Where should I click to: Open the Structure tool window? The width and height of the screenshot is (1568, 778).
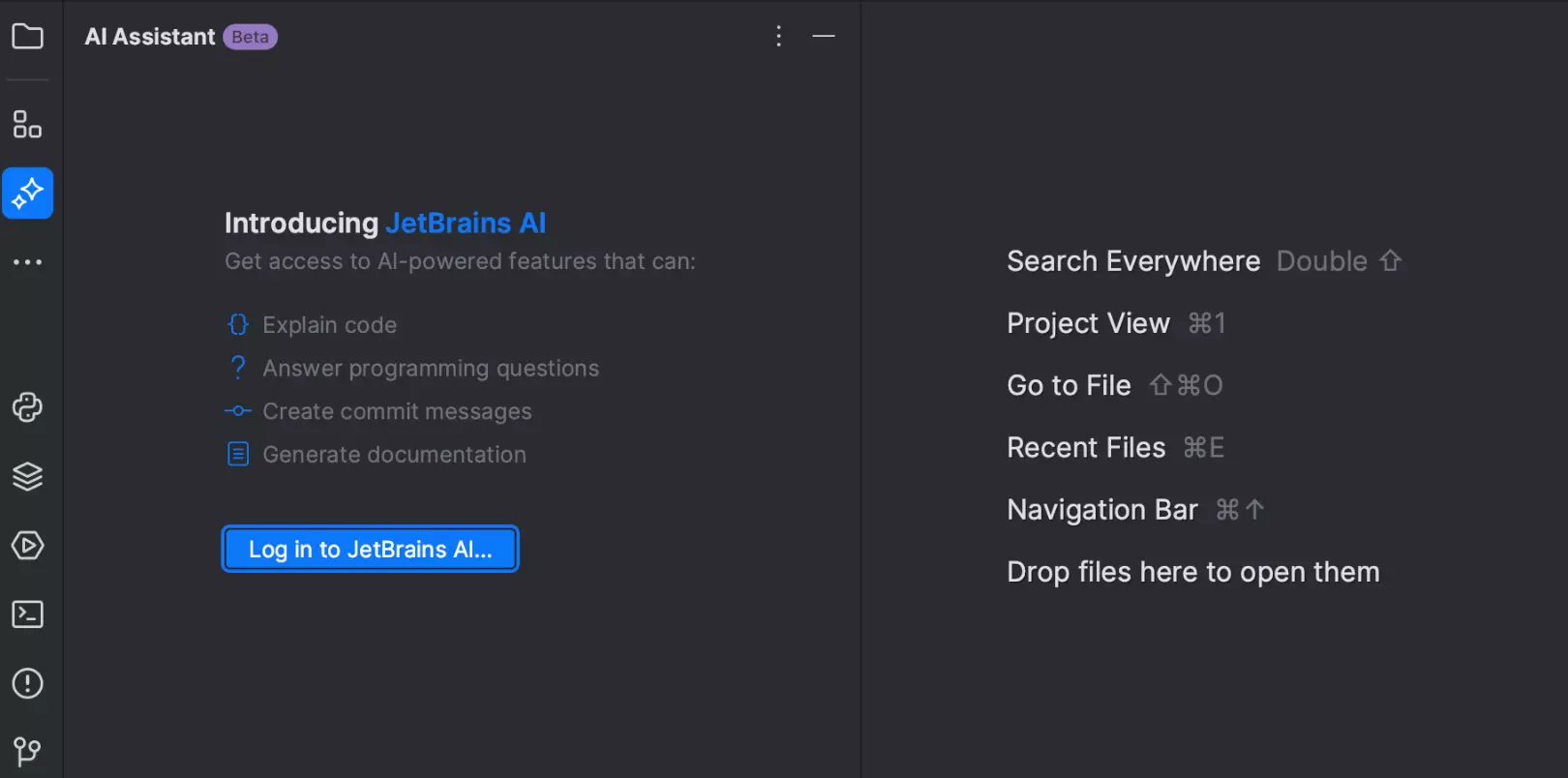click(x=27, y=125)
